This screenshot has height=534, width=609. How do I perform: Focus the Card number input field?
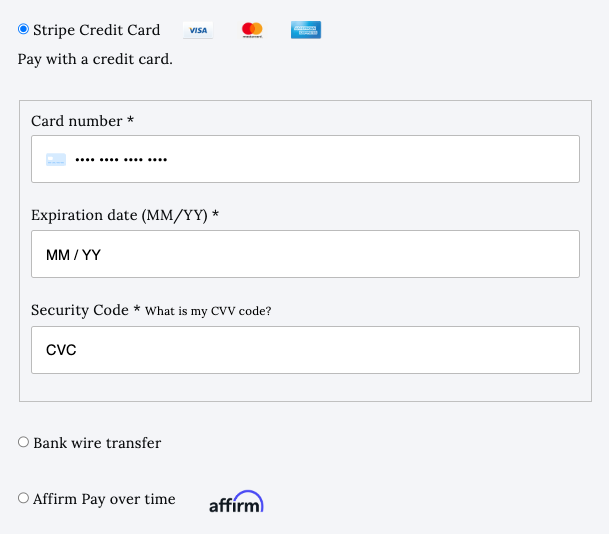[305, 159]
